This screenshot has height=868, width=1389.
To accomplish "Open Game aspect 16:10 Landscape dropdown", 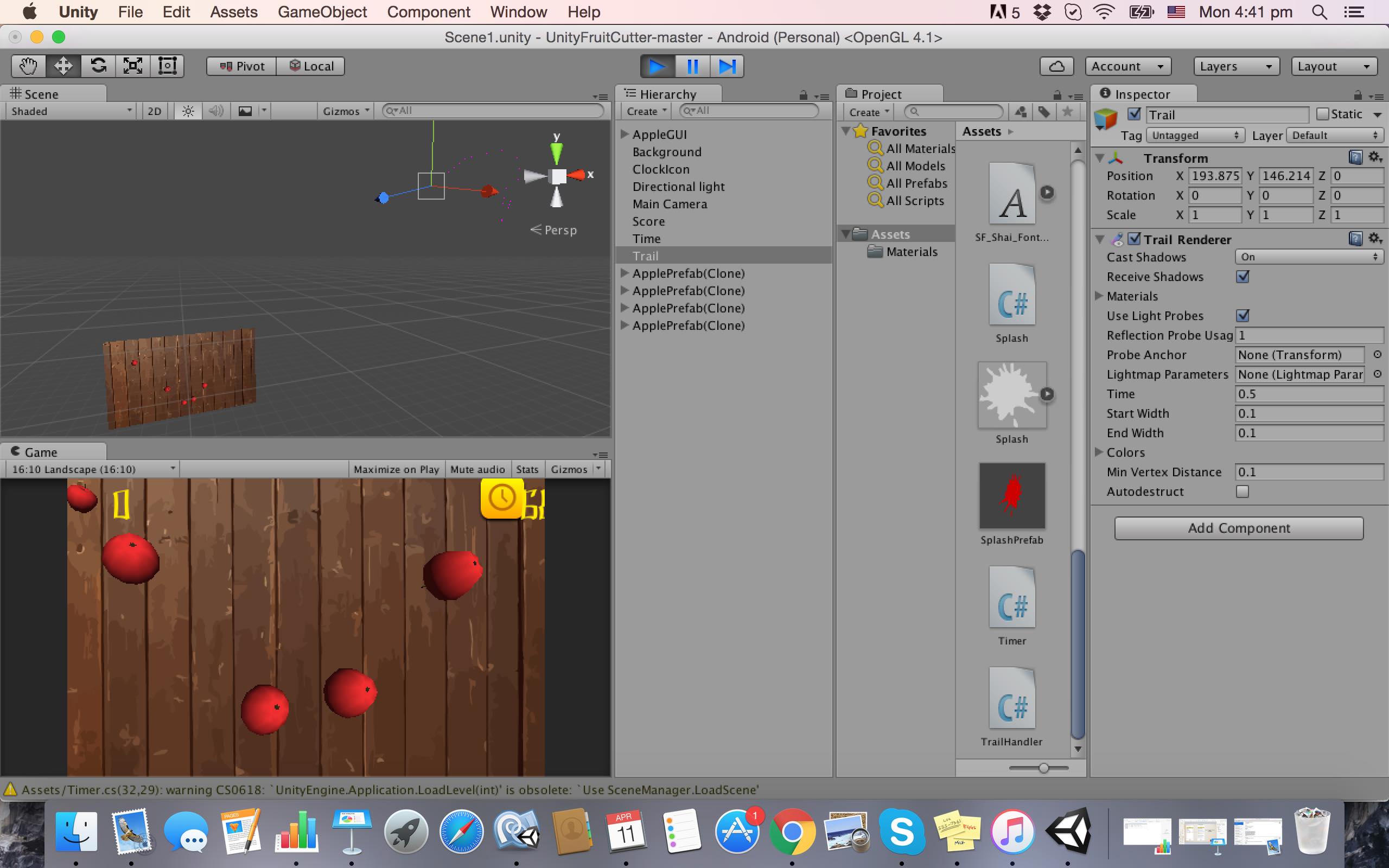I will pos(92,469).
